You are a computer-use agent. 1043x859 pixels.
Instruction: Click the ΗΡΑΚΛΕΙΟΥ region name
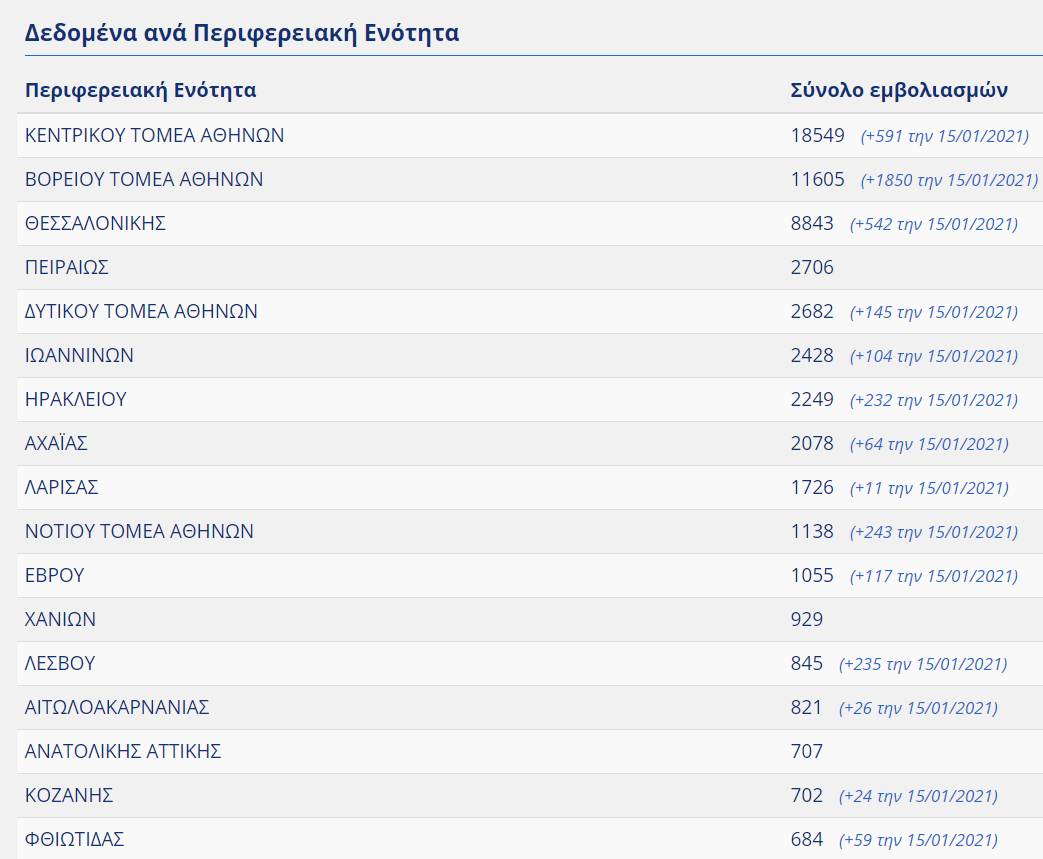[x=76, y=399]
